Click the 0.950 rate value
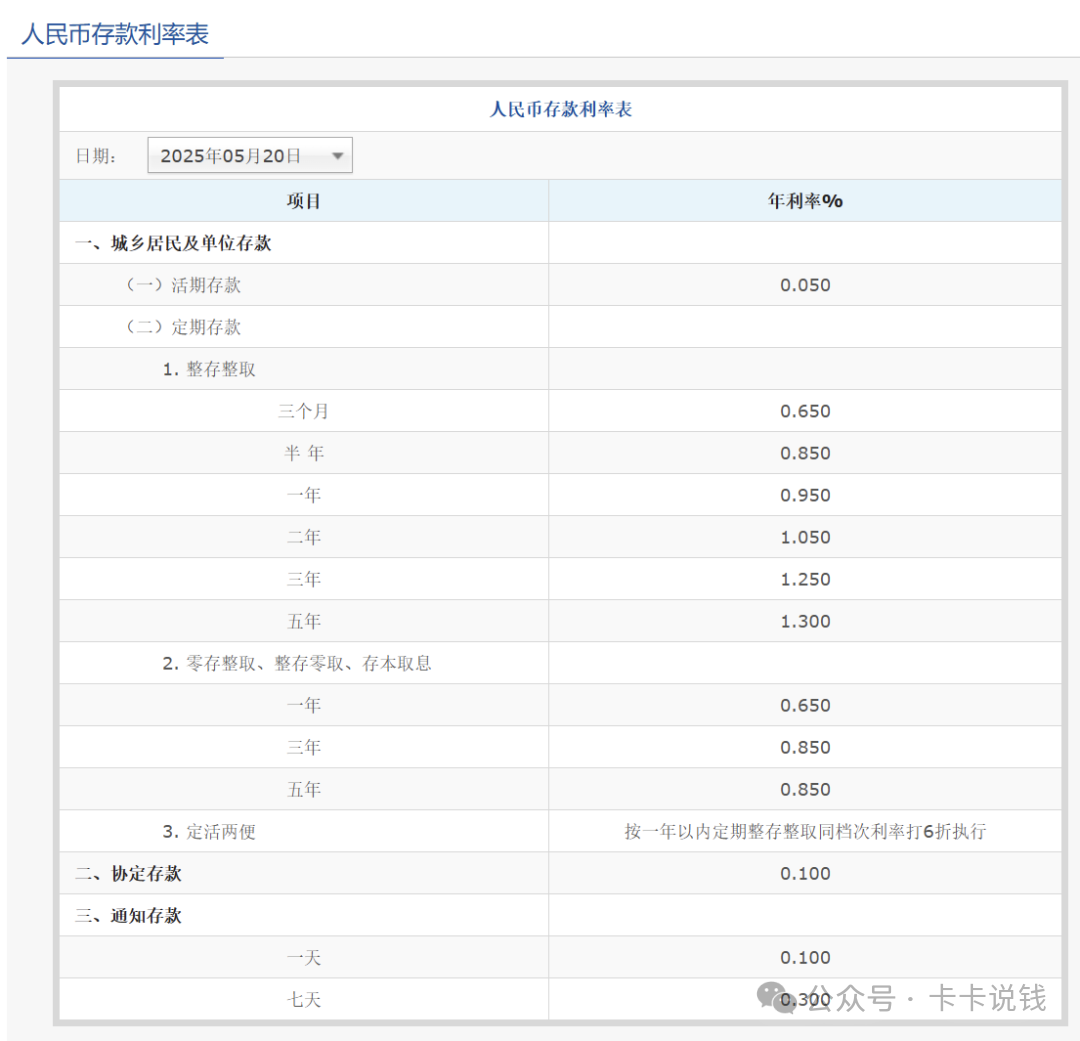 tap(805, 495)
